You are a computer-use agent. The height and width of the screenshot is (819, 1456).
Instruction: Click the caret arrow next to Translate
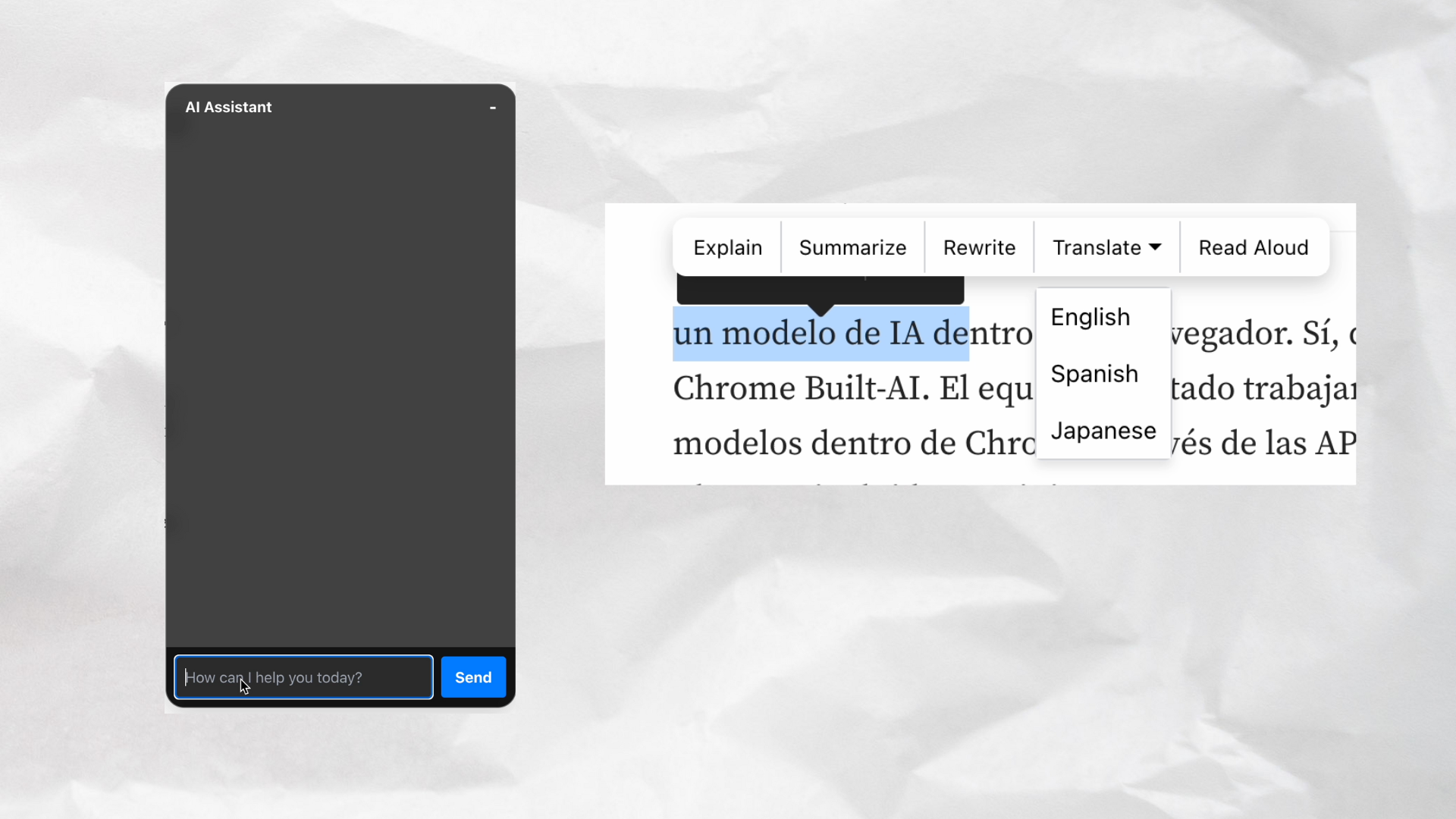tap(1155, 247)
